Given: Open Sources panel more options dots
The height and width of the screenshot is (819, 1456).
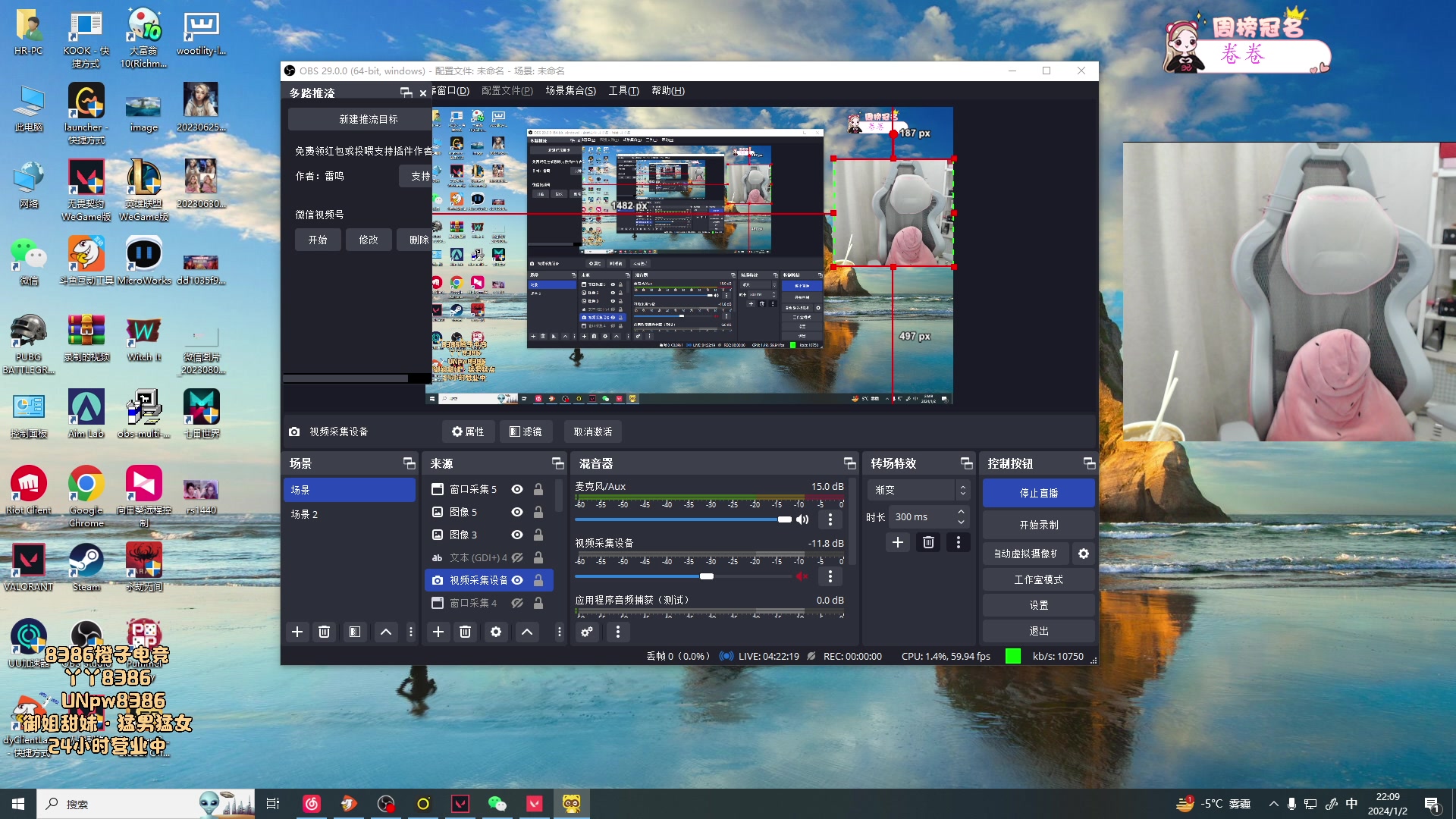Looking at the screenshot, I should tap(560, 632).
